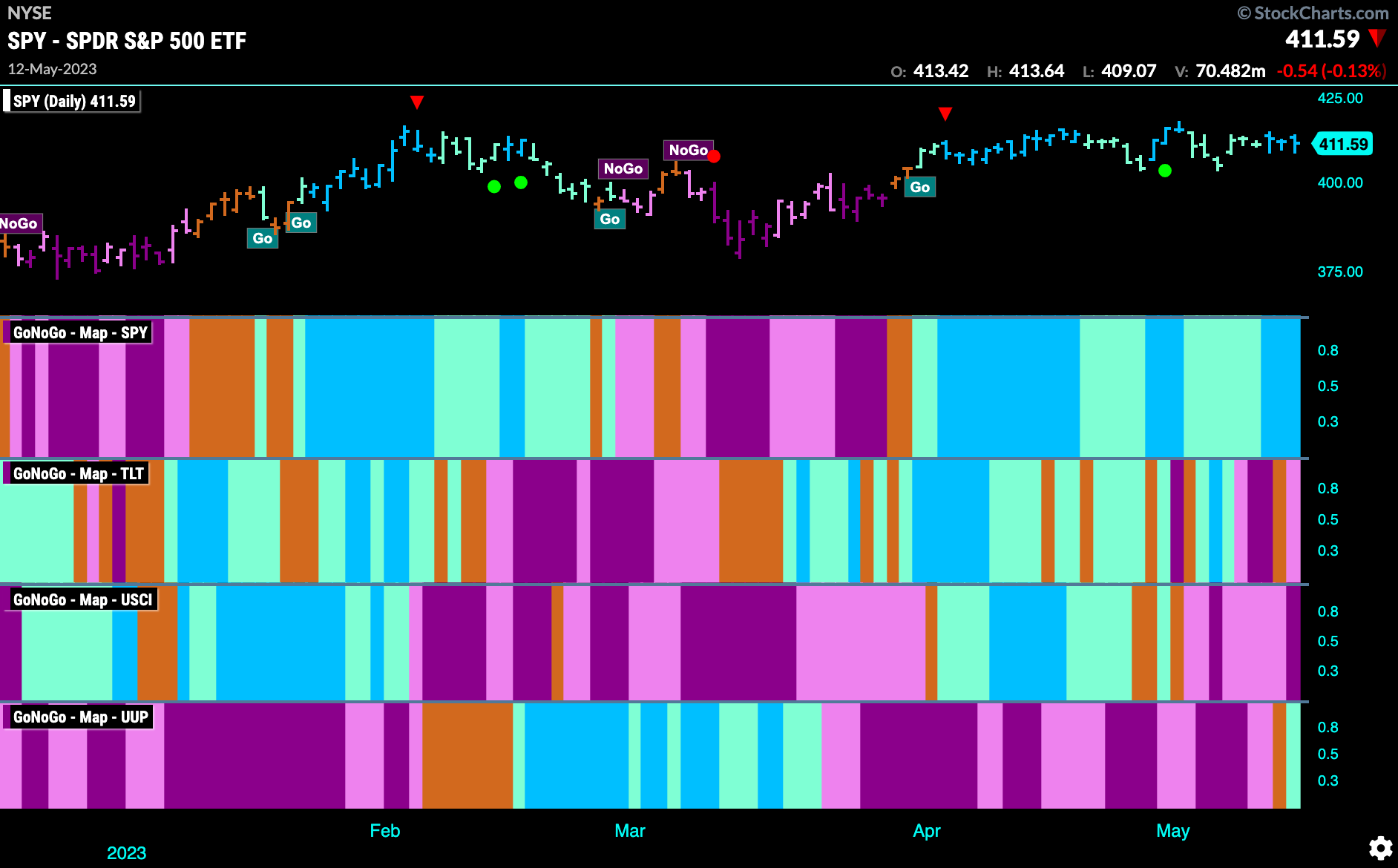Select the GoNoGo - Map - TLT panel label
This screenshot has height=868, width=1398.
point(76,473)
